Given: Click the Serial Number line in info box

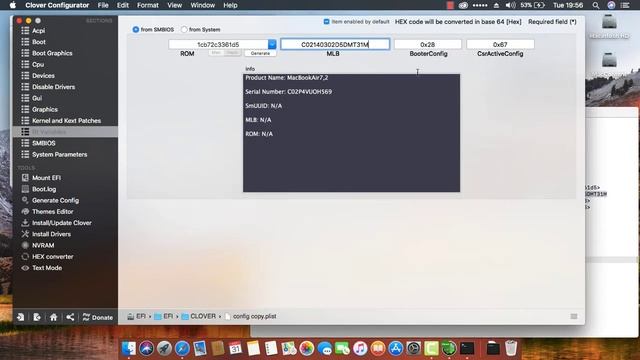Looking at the screenshot, I should pyautogui.click(x=289, y=92).
